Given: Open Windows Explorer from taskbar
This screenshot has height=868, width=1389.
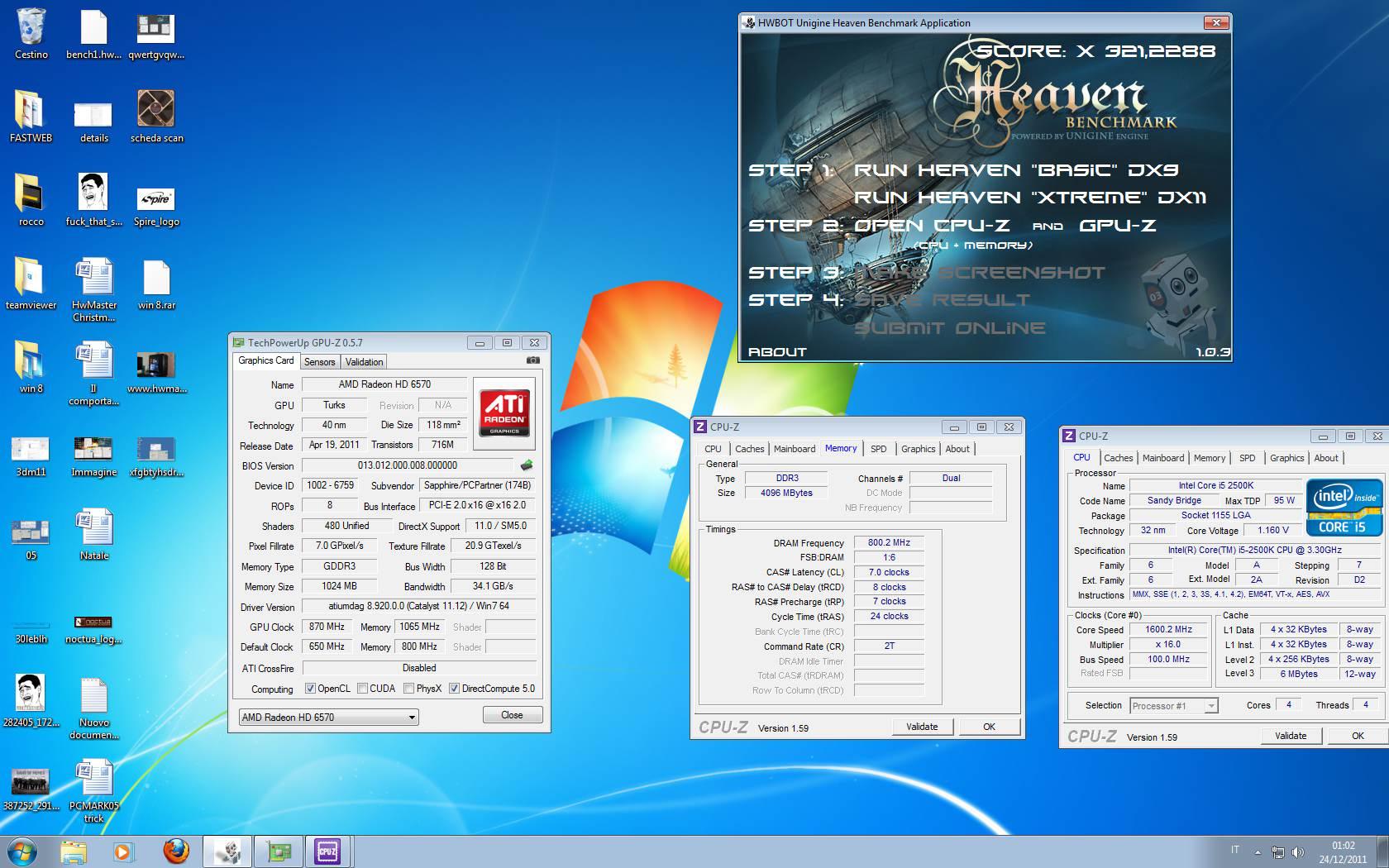Looking at the screenshot, I should pyautogui.click(x=73, y=851).
